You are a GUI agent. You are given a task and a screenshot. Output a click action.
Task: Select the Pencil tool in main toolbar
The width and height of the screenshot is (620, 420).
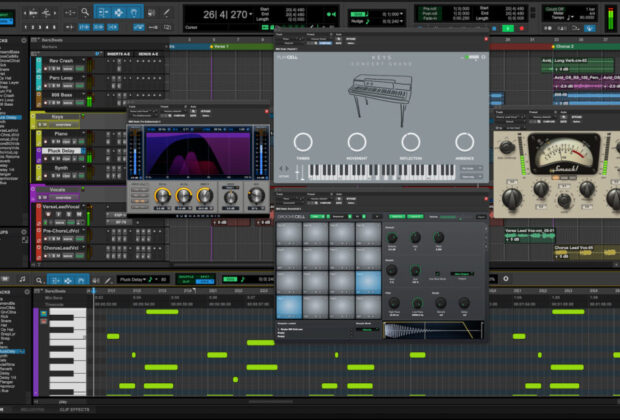click(x=166, y=13)
